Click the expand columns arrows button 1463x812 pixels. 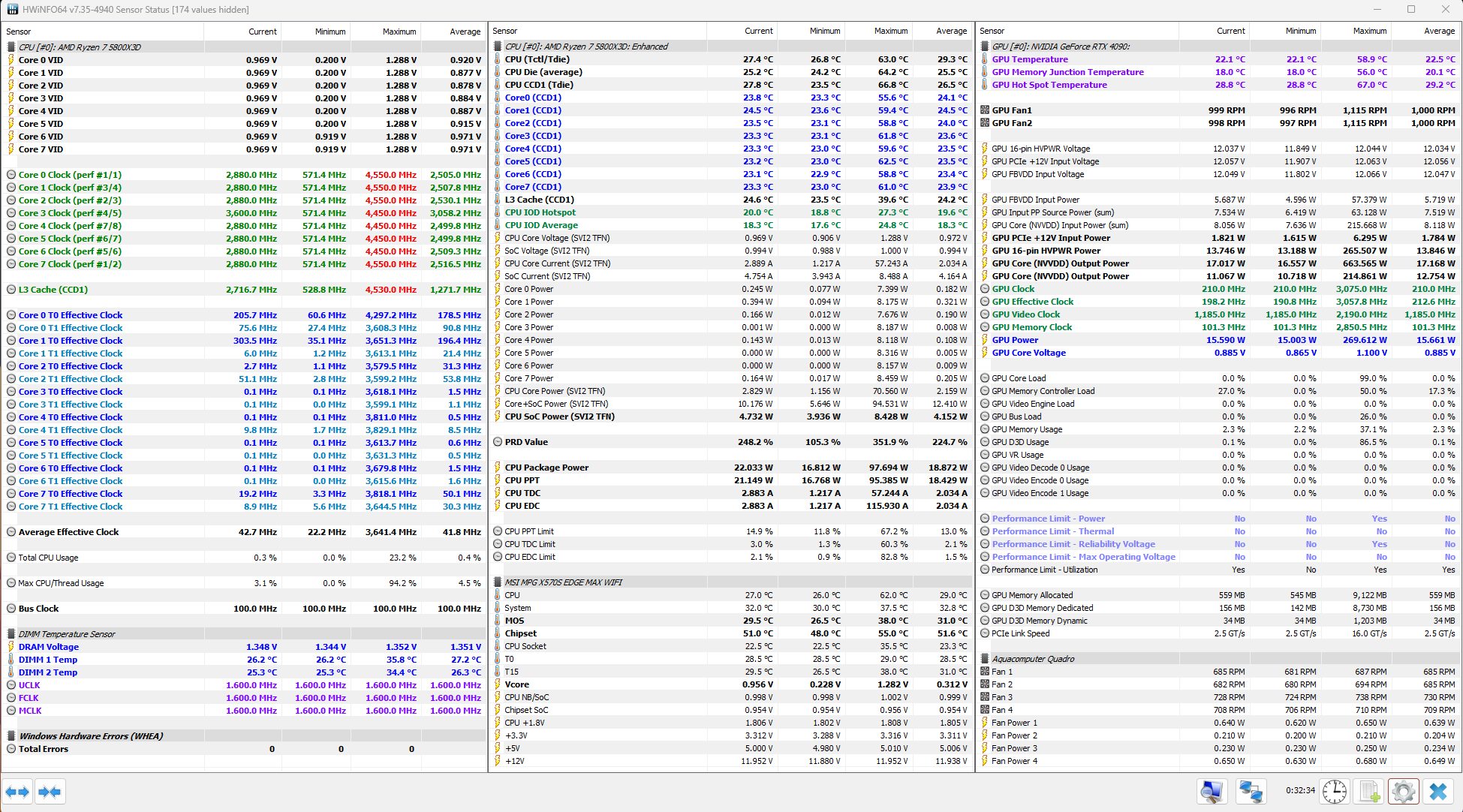coord(17,792)
